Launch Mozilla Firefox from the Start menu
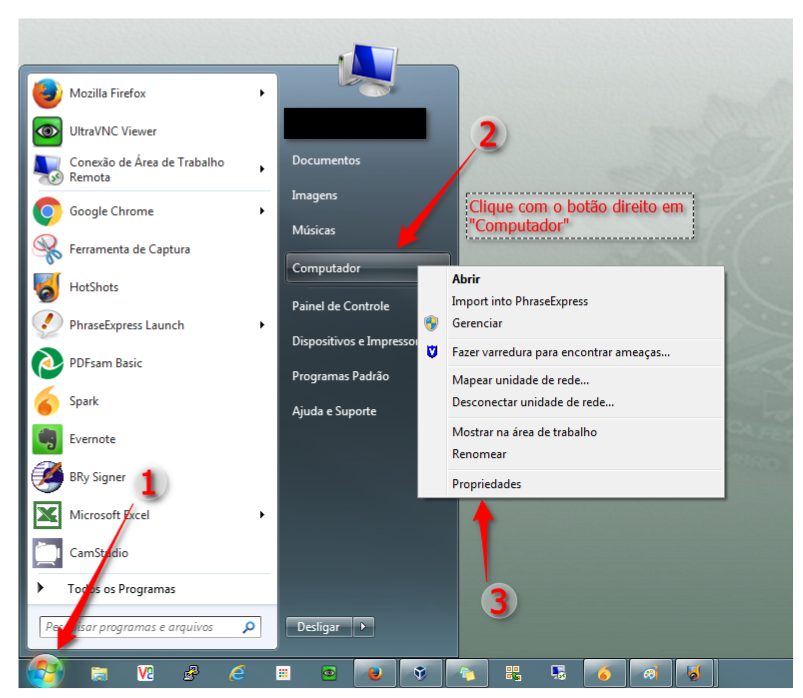Screen dimensions: 803x698 [x=152, y=93]
